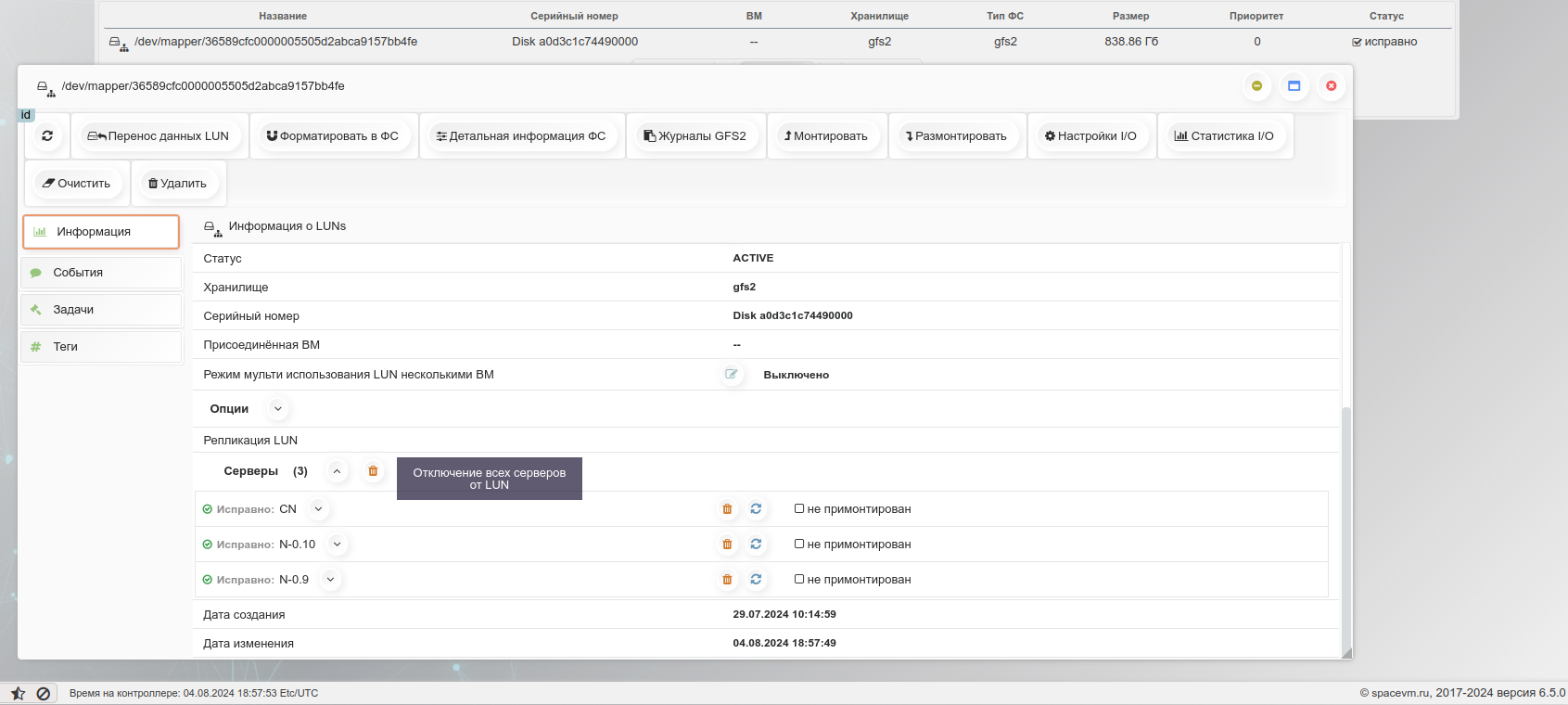
Task: Click the '838.86 Гб' size cell
Action: [1131, 42]
